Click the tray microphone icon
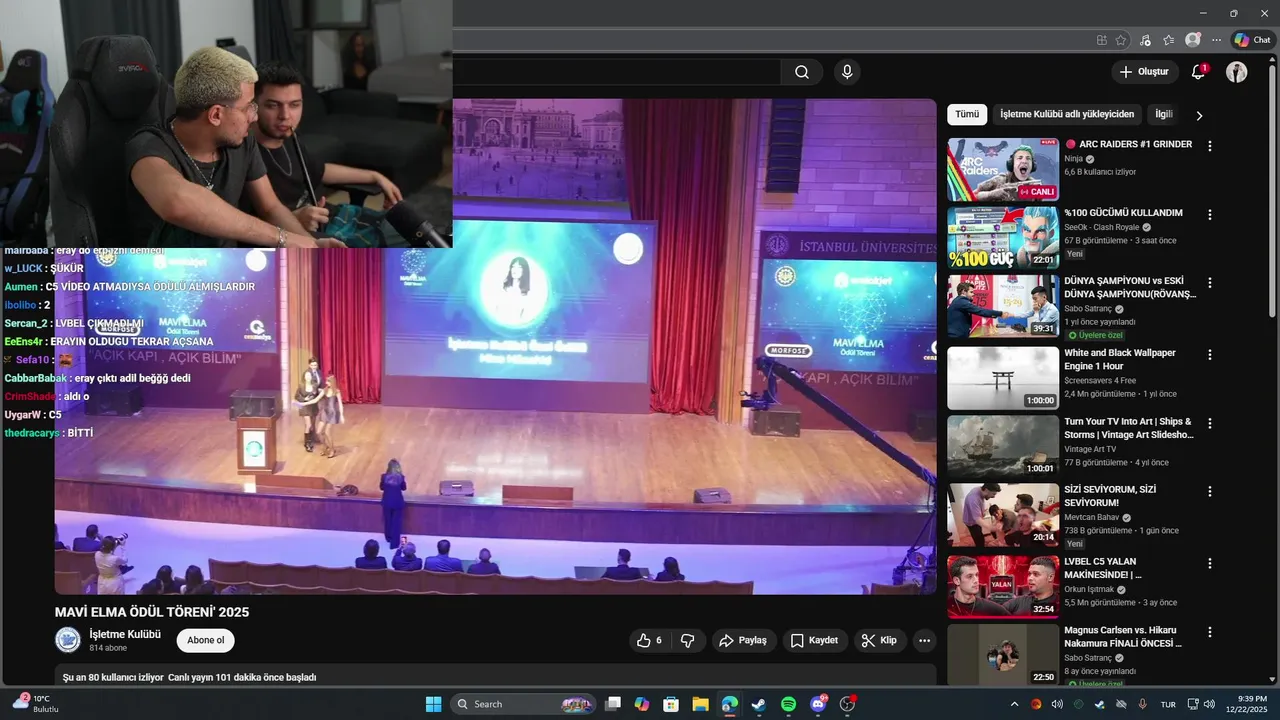 (1142, 704)
